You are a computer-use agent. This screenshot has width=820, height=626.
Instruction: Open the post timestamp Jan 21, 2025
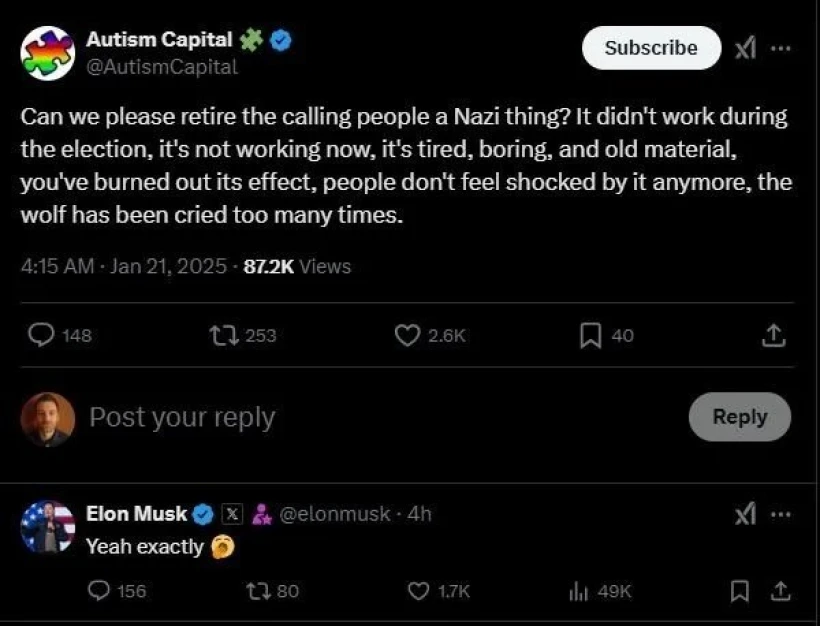point(166,266)
